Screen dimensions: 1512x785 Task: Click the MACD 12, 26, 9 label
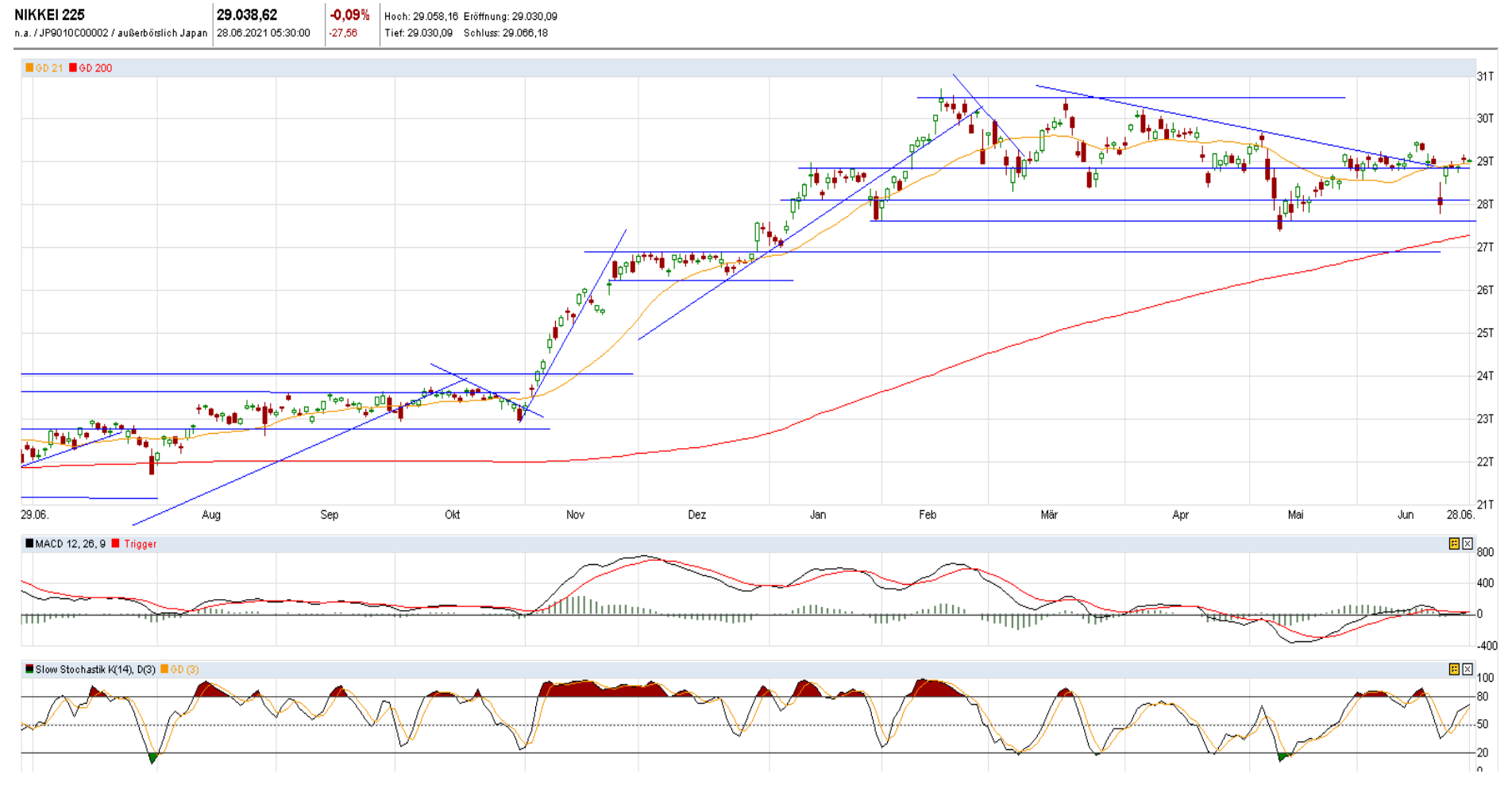tap(71, 544)
